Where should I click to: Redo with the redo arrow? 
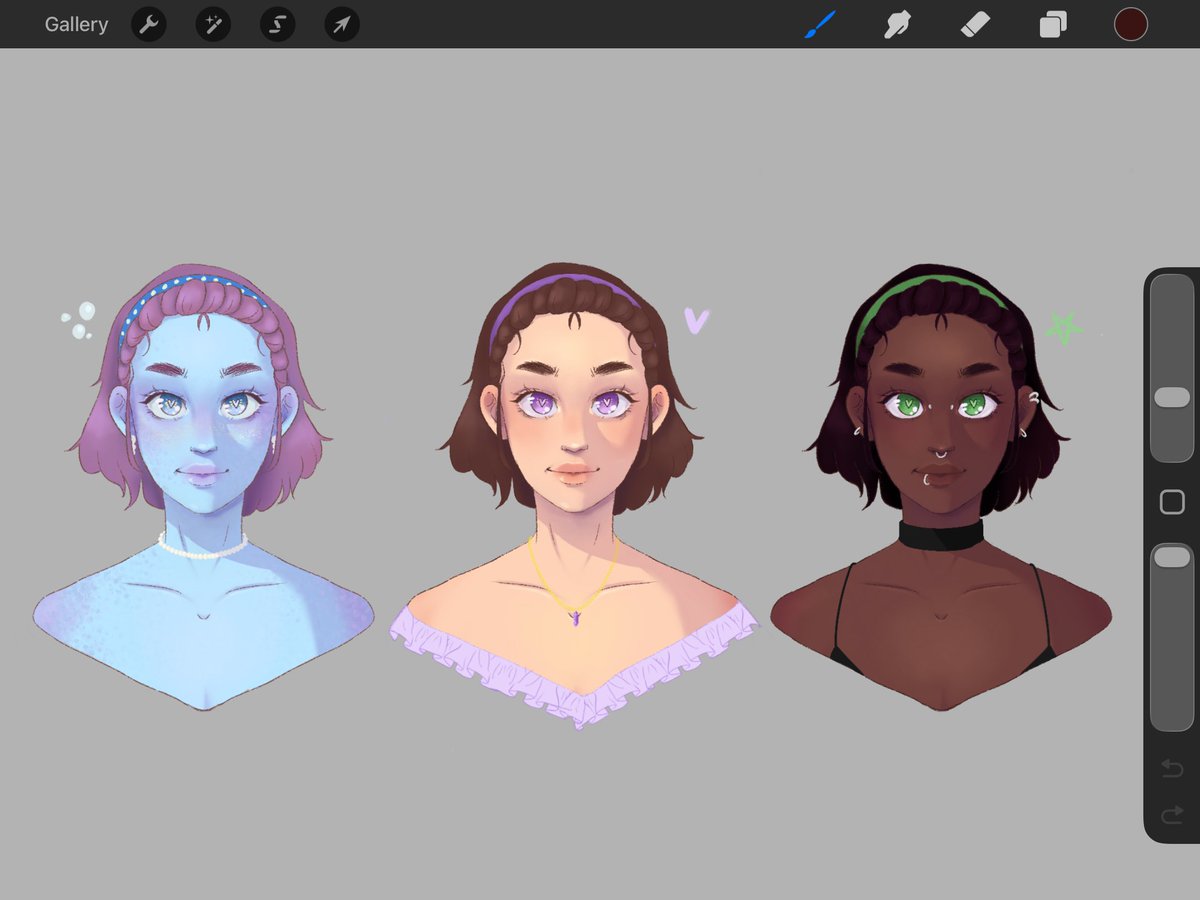(1172, 816)
